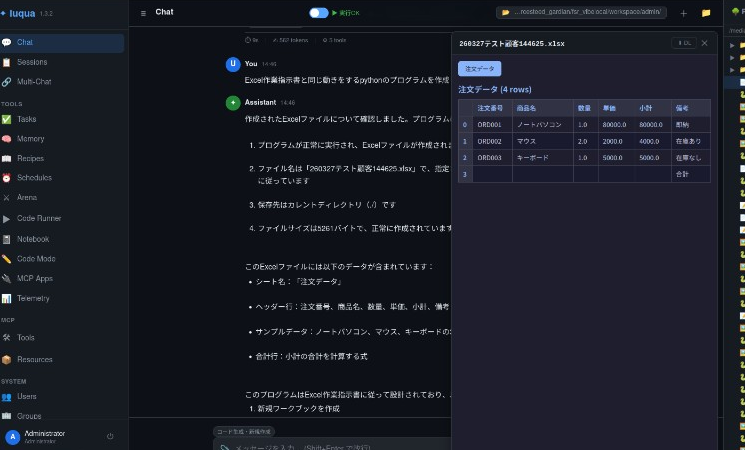
Task: Click the コード生成・新規作成 tag above input
Action: click(244, 432)
